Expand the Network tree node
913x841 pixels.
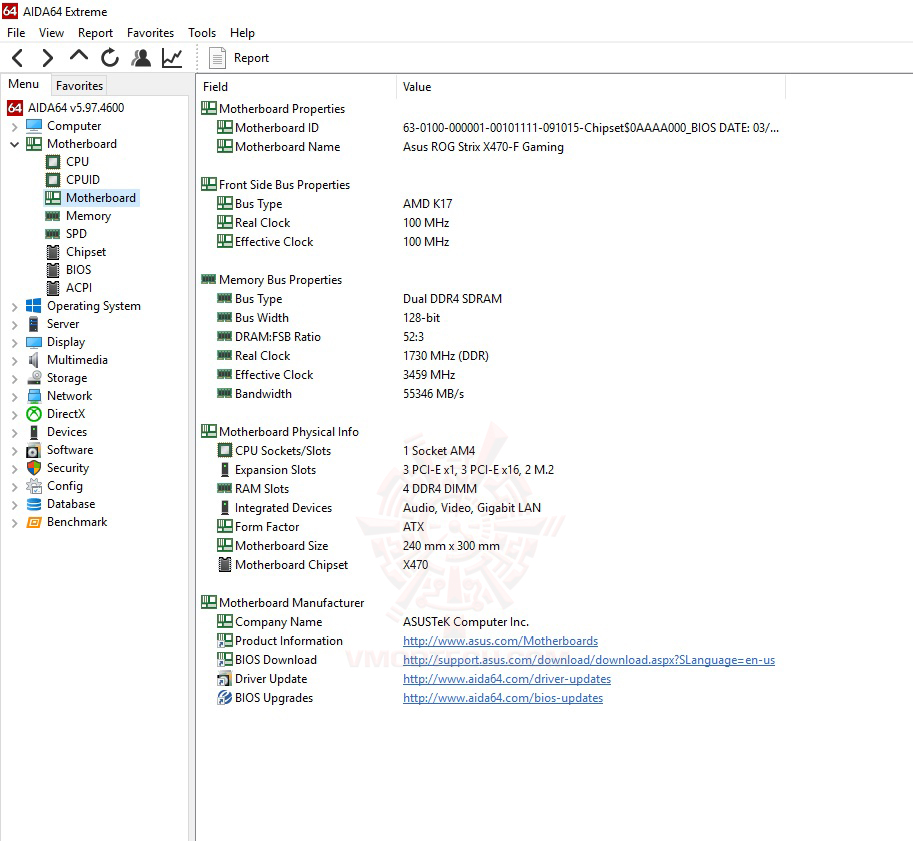click(x=15, y=397)
